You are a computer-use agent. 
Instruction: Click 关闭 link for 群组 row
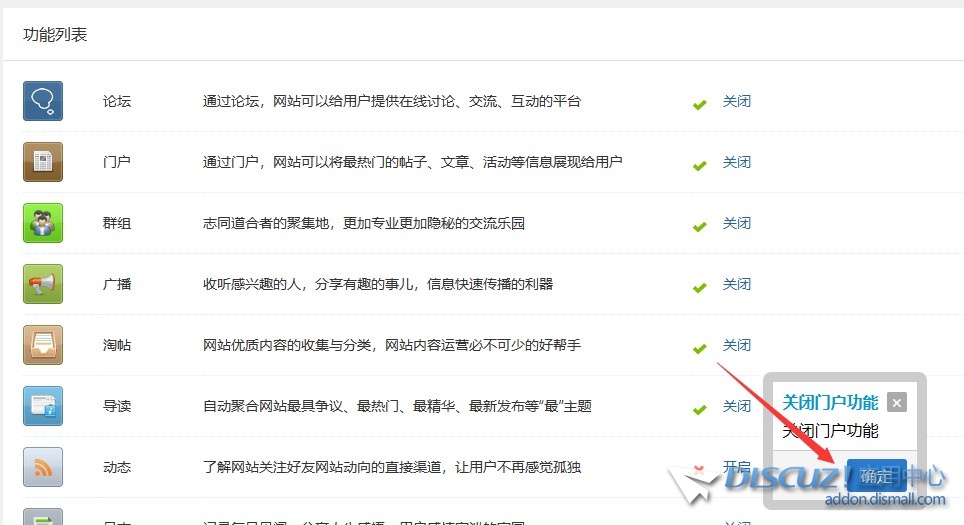click(x=737, y=223)
